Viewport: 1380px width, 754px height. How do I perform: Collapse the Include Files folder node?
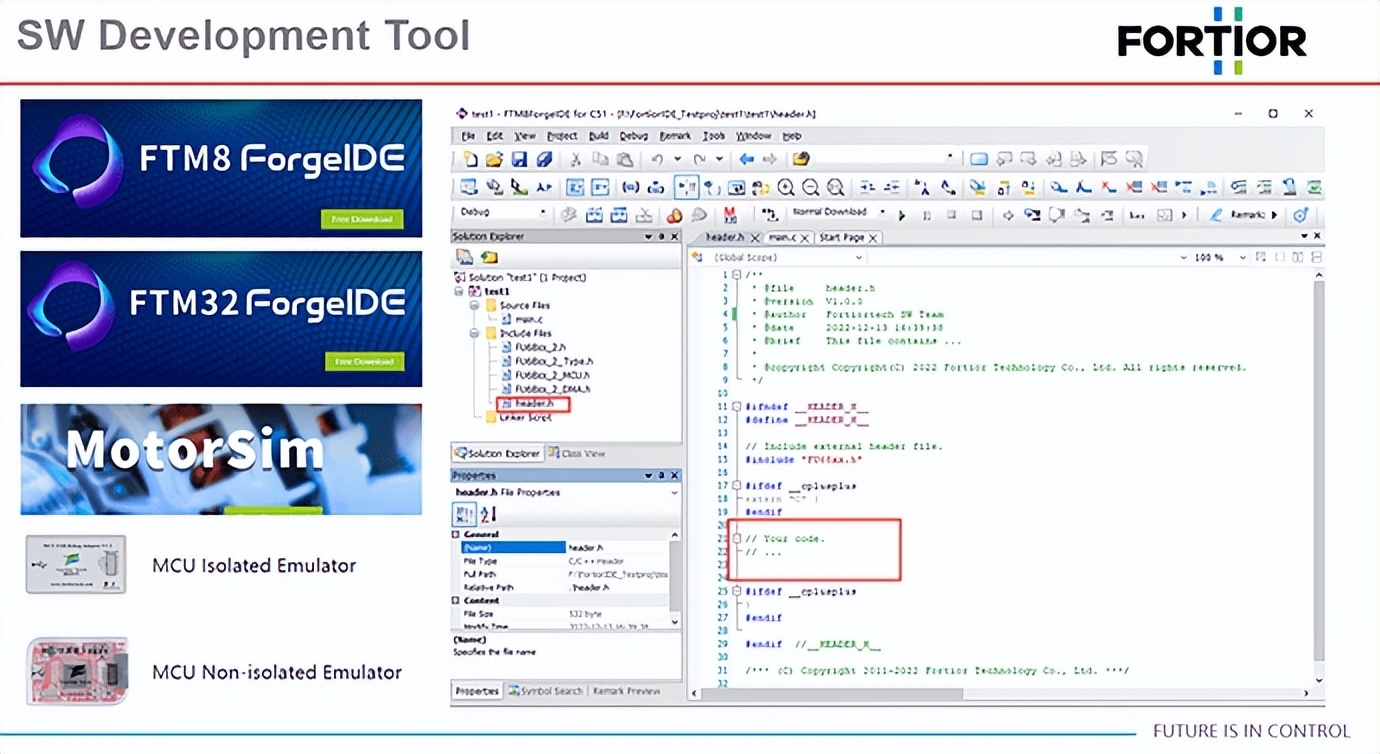coord(475,333)
